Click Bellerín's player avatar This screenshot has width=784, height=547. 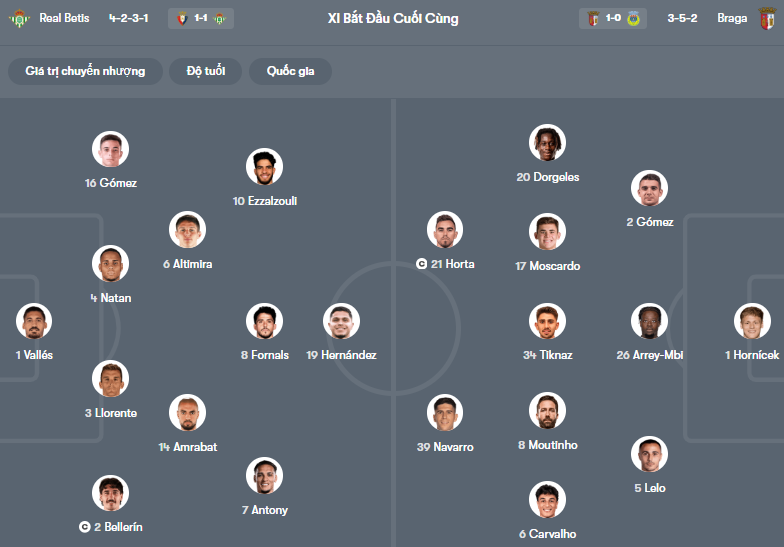tap(110, 493)
